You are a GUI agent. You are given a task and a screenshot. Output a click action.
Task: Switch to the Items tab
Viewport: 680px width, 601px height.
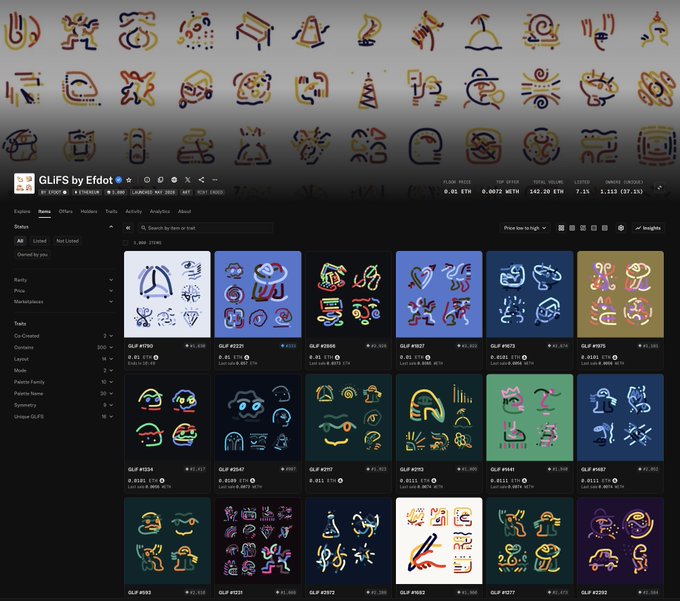[44, 212]
